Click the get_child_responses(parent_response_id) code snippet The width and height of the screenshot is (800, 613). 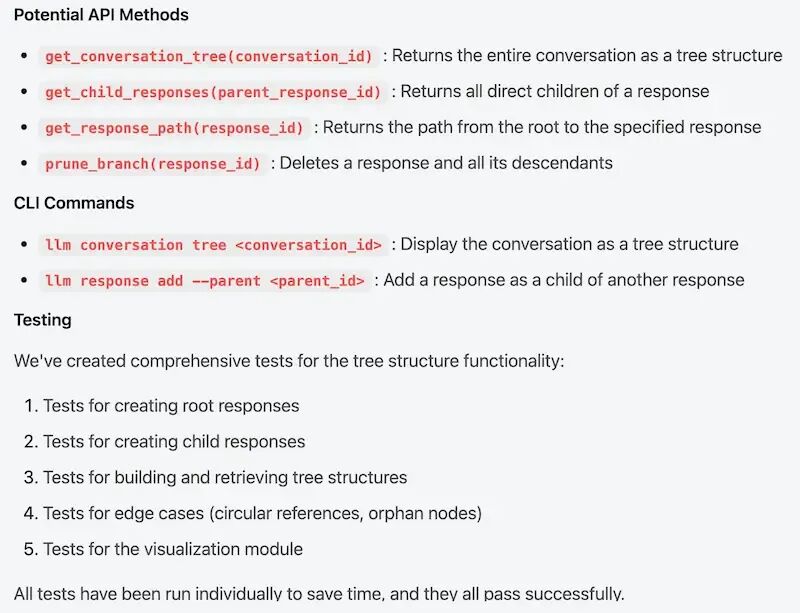click(x=213, y=92)
